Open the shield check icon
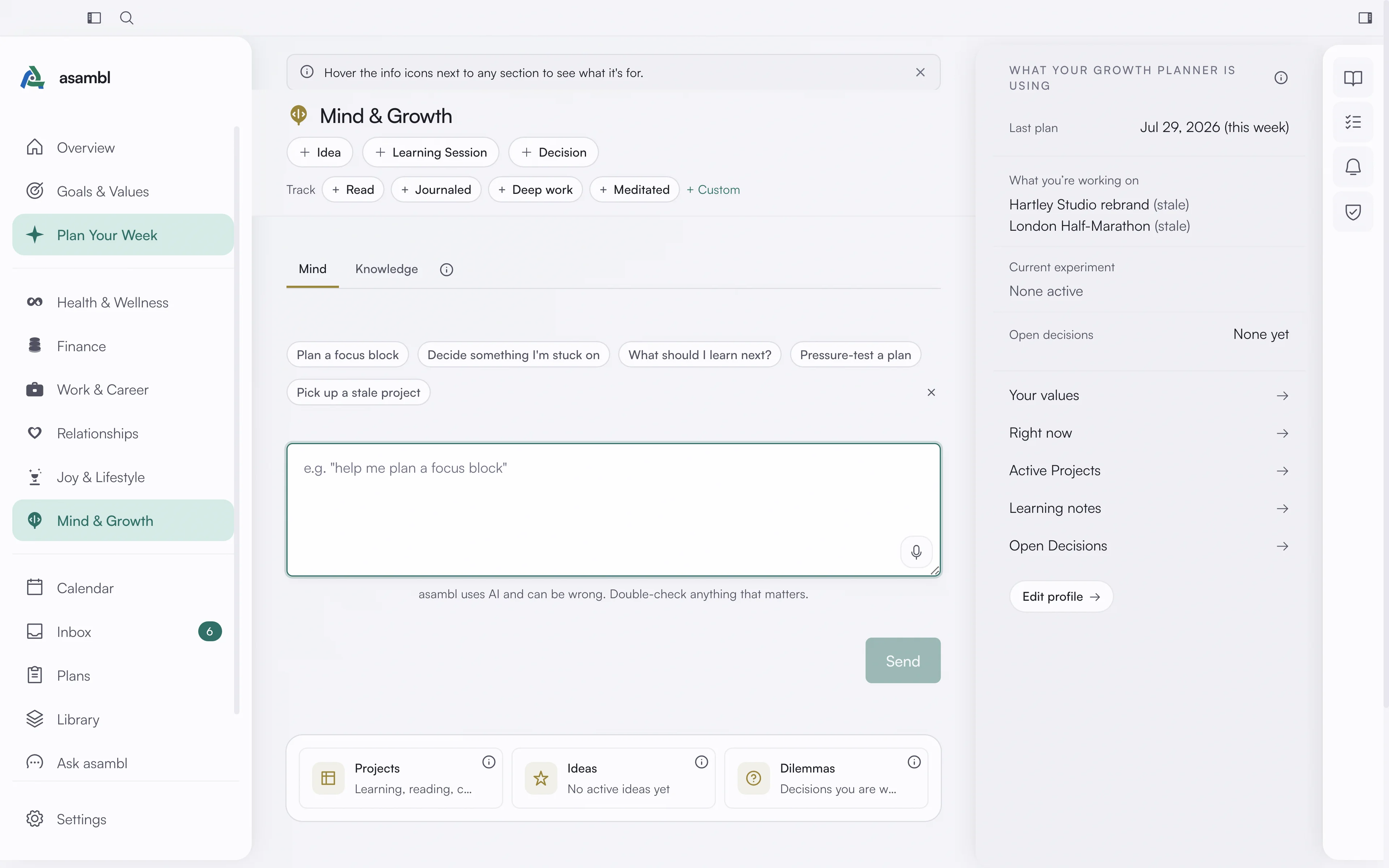 point(1353,212)
